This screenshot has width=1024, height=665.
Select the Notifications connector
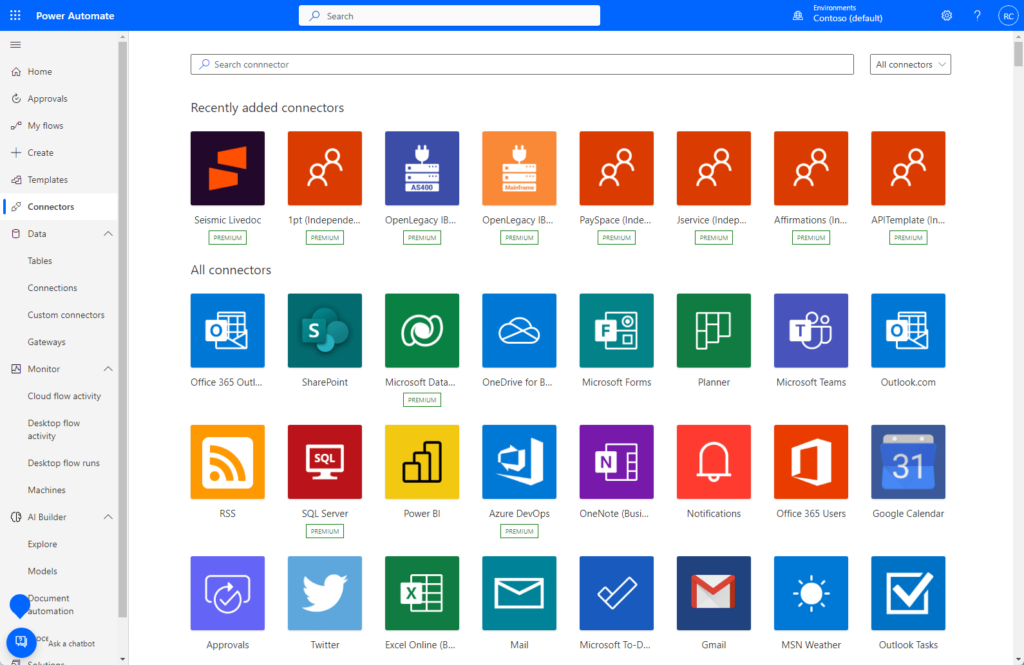(714, 462)
